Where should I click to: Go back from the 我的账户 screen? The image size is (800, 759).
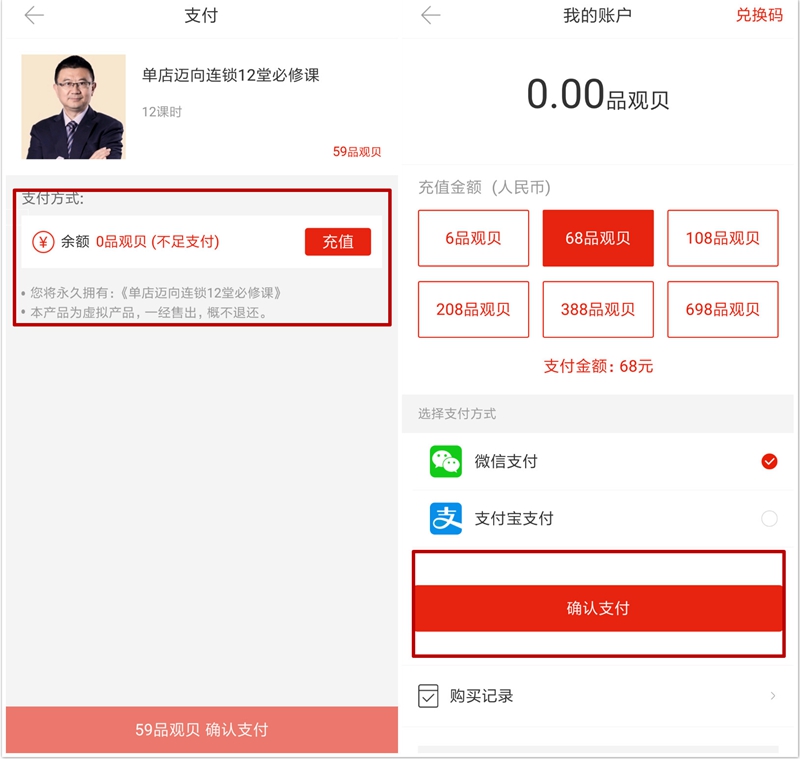point(431,15)
